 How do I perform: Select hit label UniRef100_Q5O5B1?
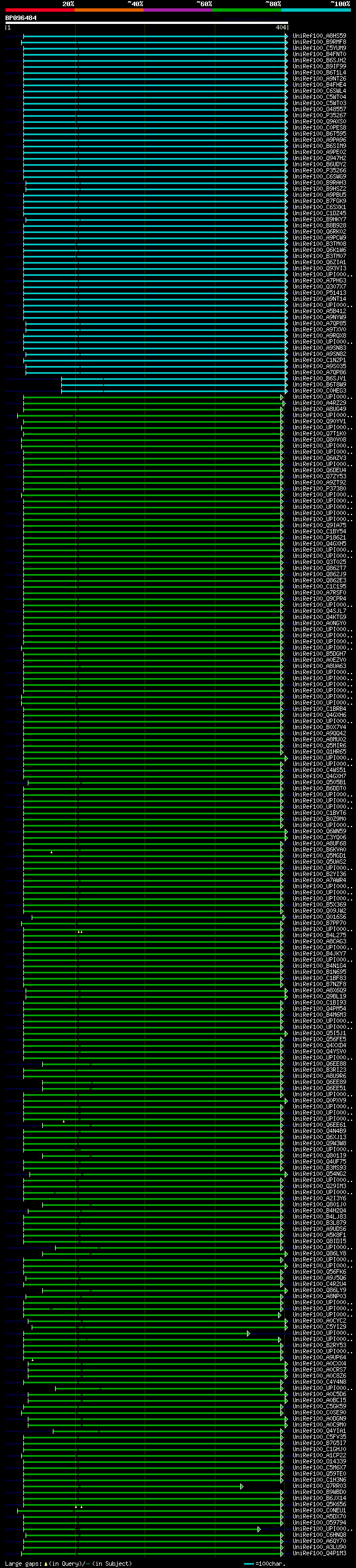tap(319, 782)
